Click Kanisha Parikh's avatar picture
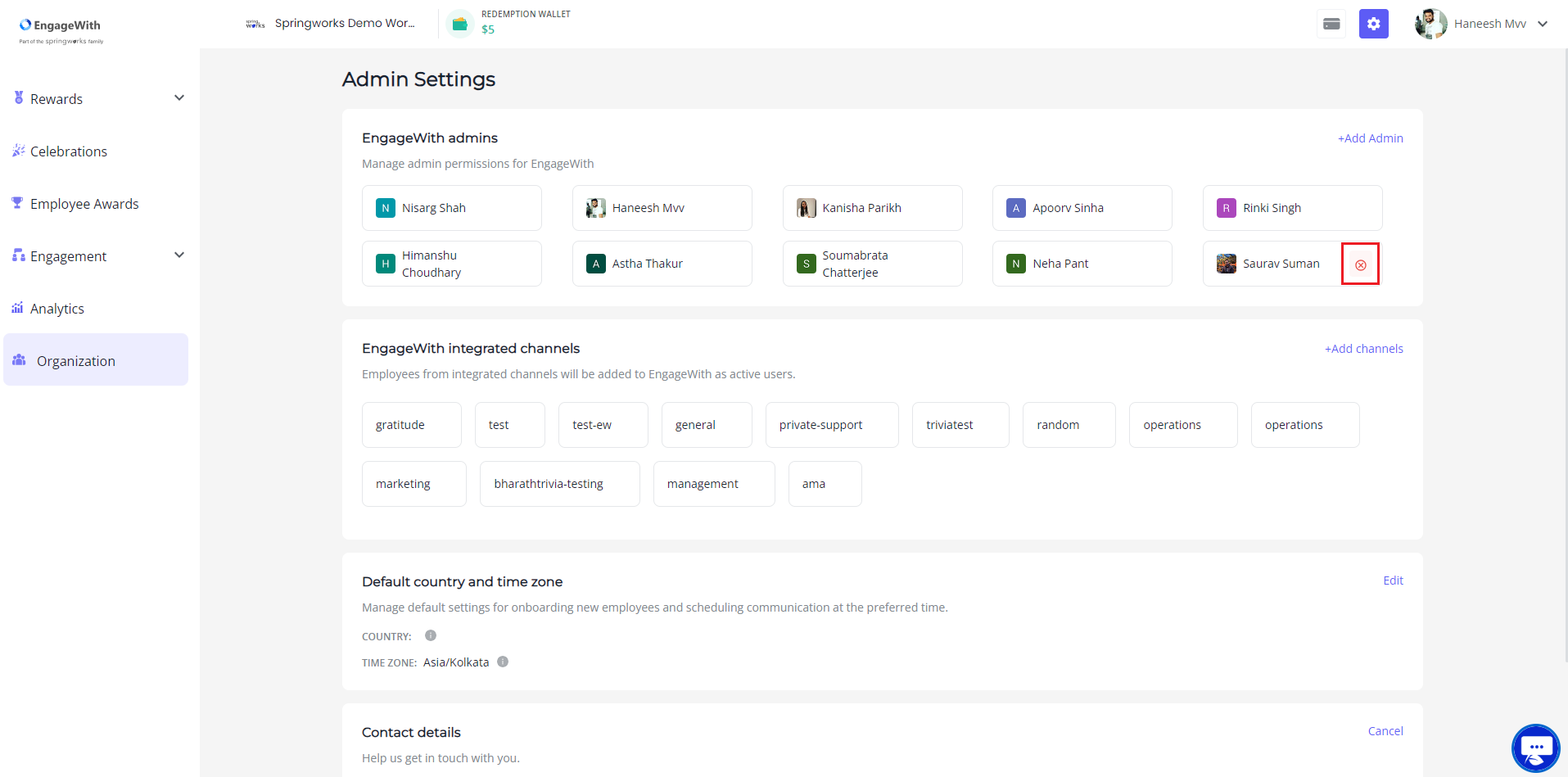 pyautogui.click(x=807, y=208)
